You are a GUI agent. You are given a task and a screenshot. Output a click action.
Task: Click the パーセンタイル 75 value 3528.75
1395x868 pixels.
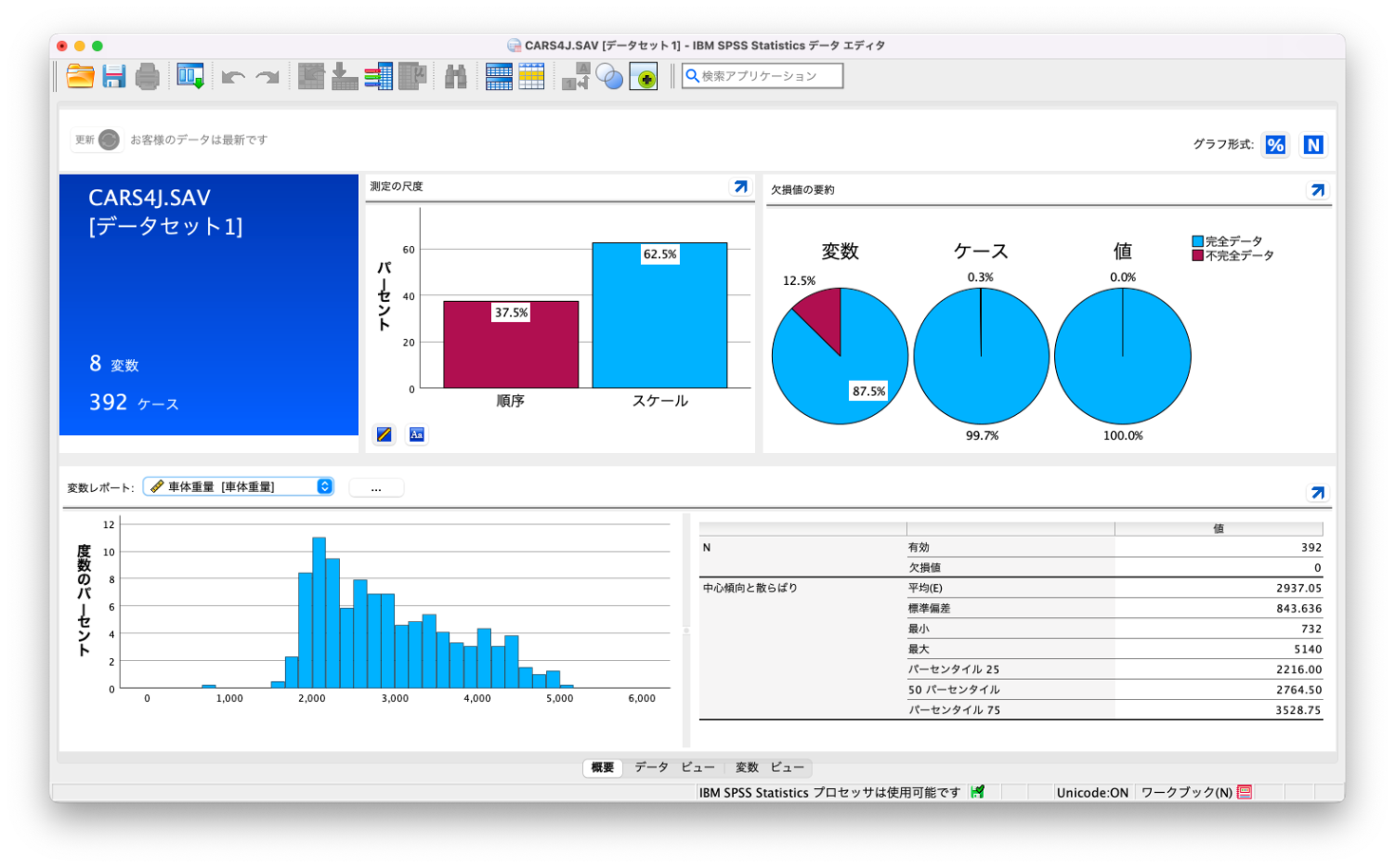(1298, 710)
